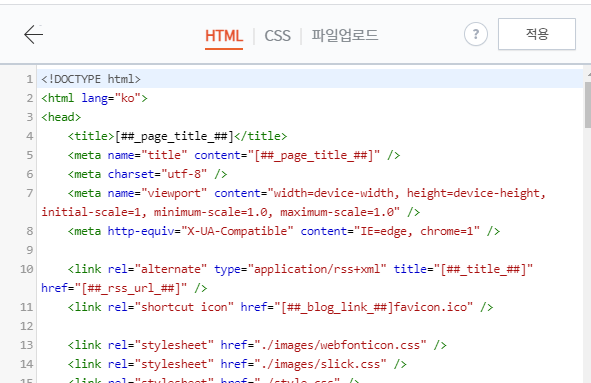Click the vertical scrollbar thumb in the editor

(588, 105)
